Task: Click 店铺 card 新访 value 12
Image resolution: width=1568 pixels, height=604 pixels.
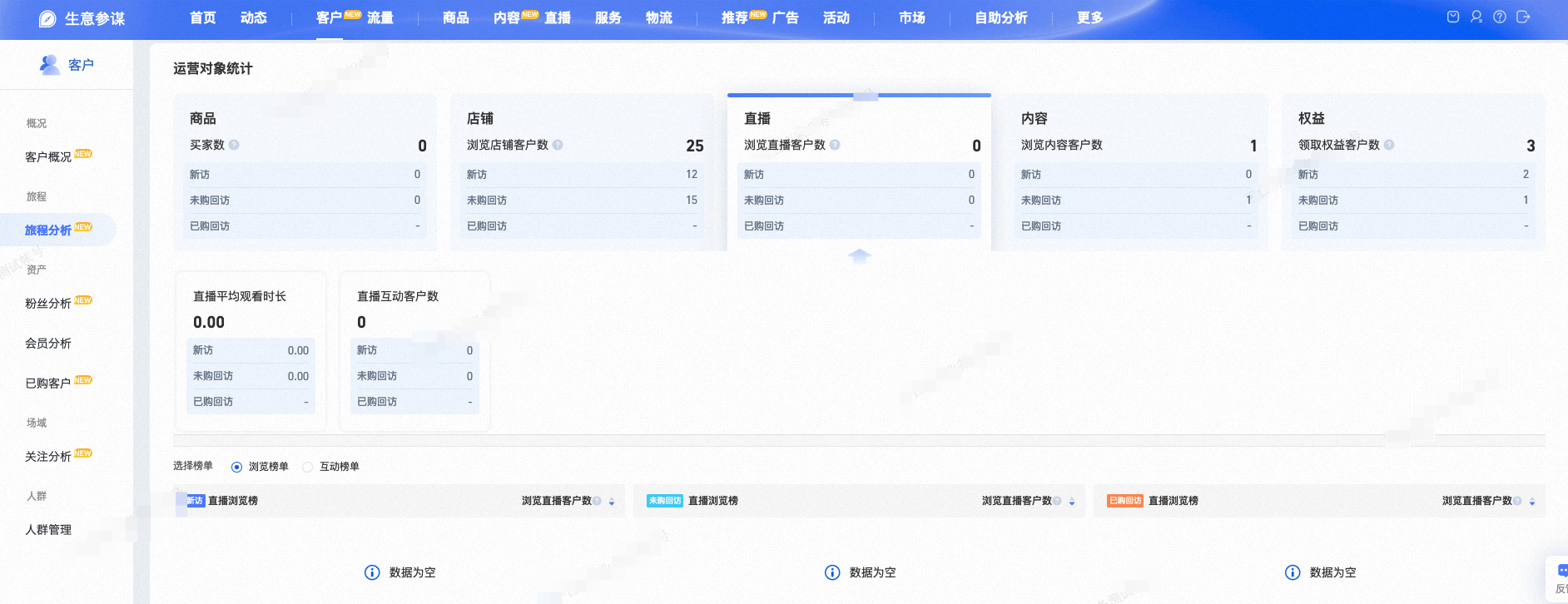Action: [x=692, y=175]
